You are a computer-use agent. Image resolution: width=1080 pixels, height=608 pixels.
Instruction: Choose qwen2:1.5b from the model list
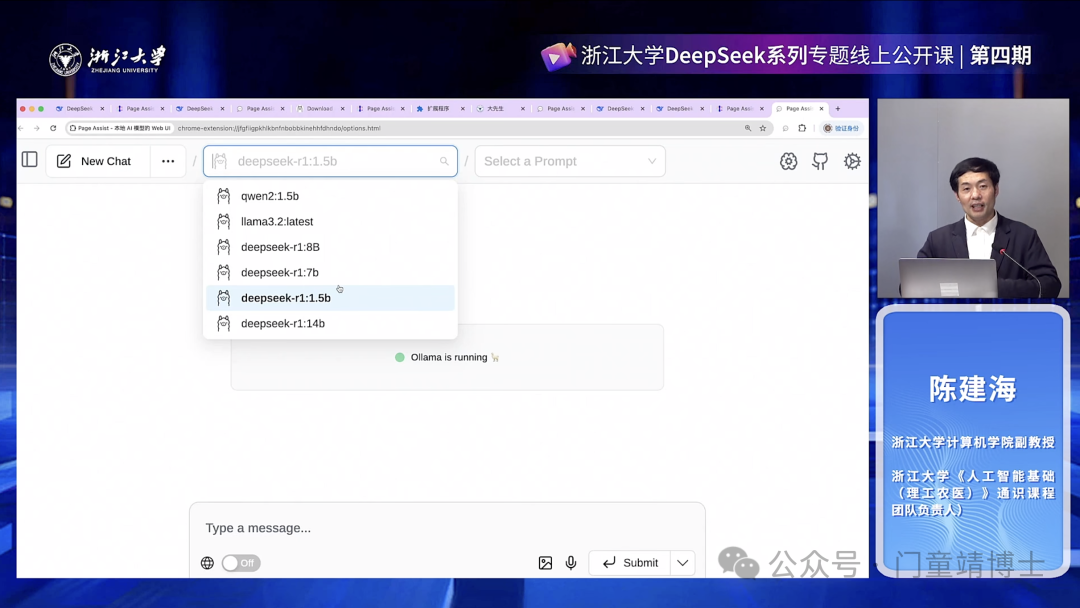click(x=331, y=196)
